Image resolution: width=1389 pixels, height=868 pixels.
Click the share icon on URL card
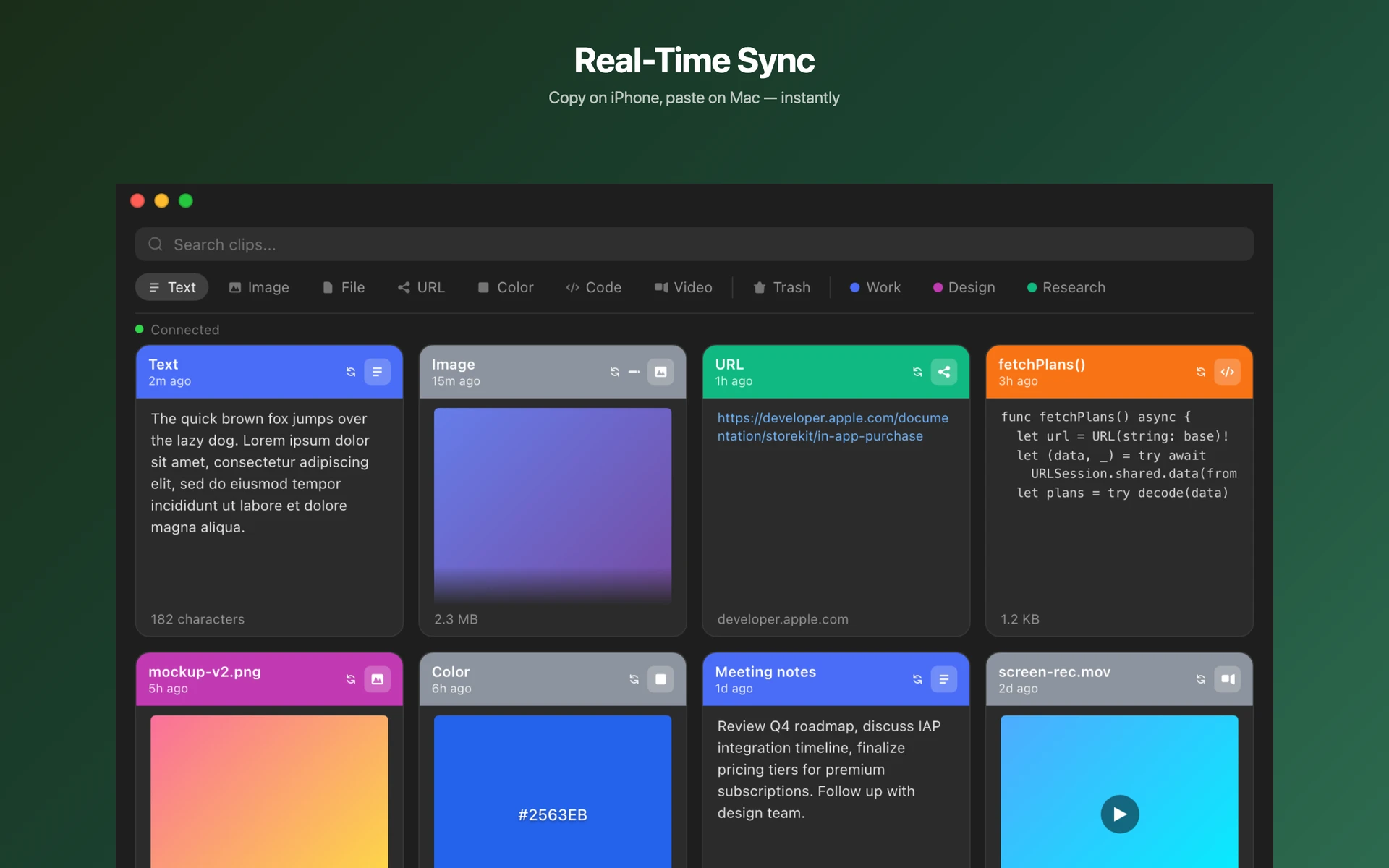pyautogui.click(x=944, y=372)
